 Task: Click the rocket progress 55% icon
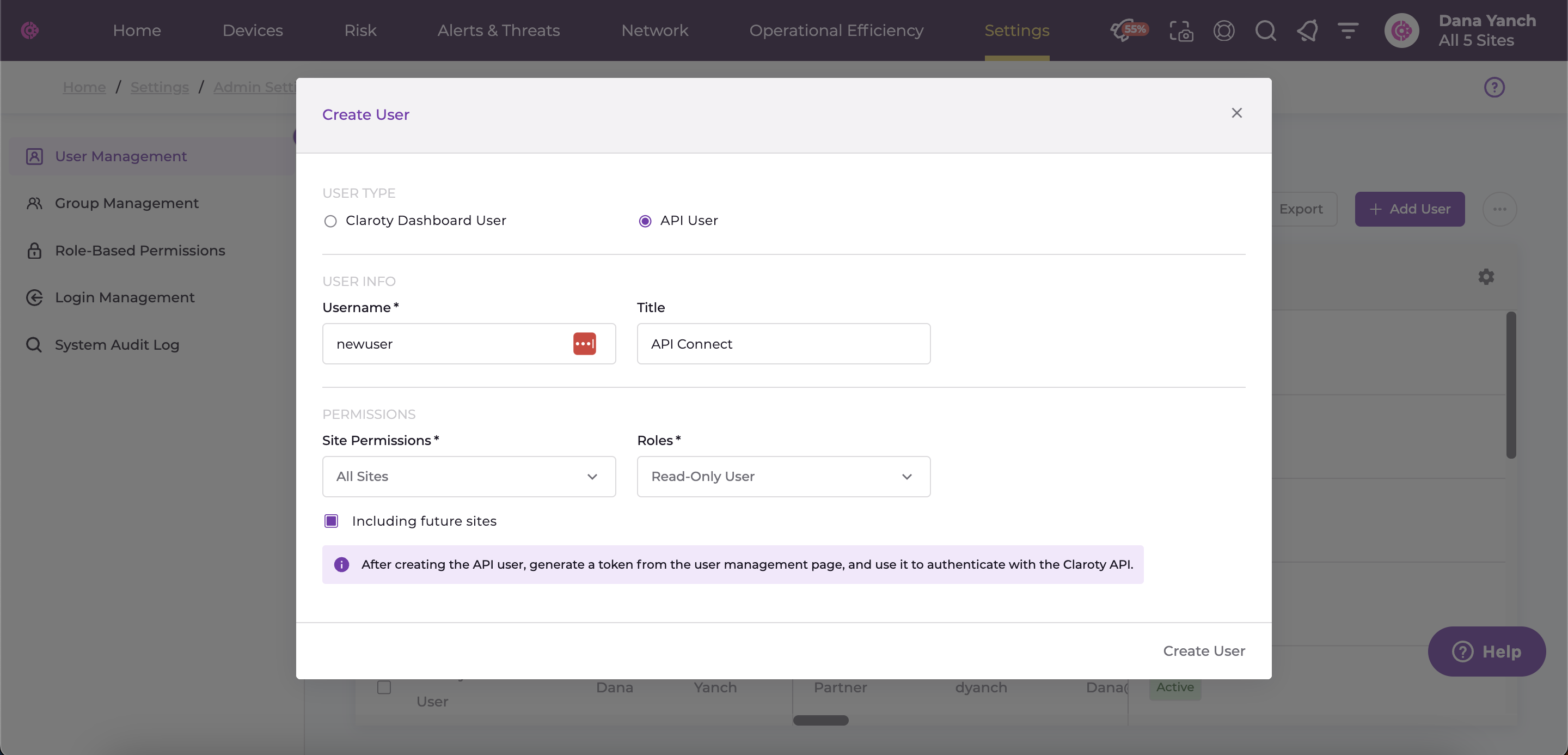point(1128,30)
